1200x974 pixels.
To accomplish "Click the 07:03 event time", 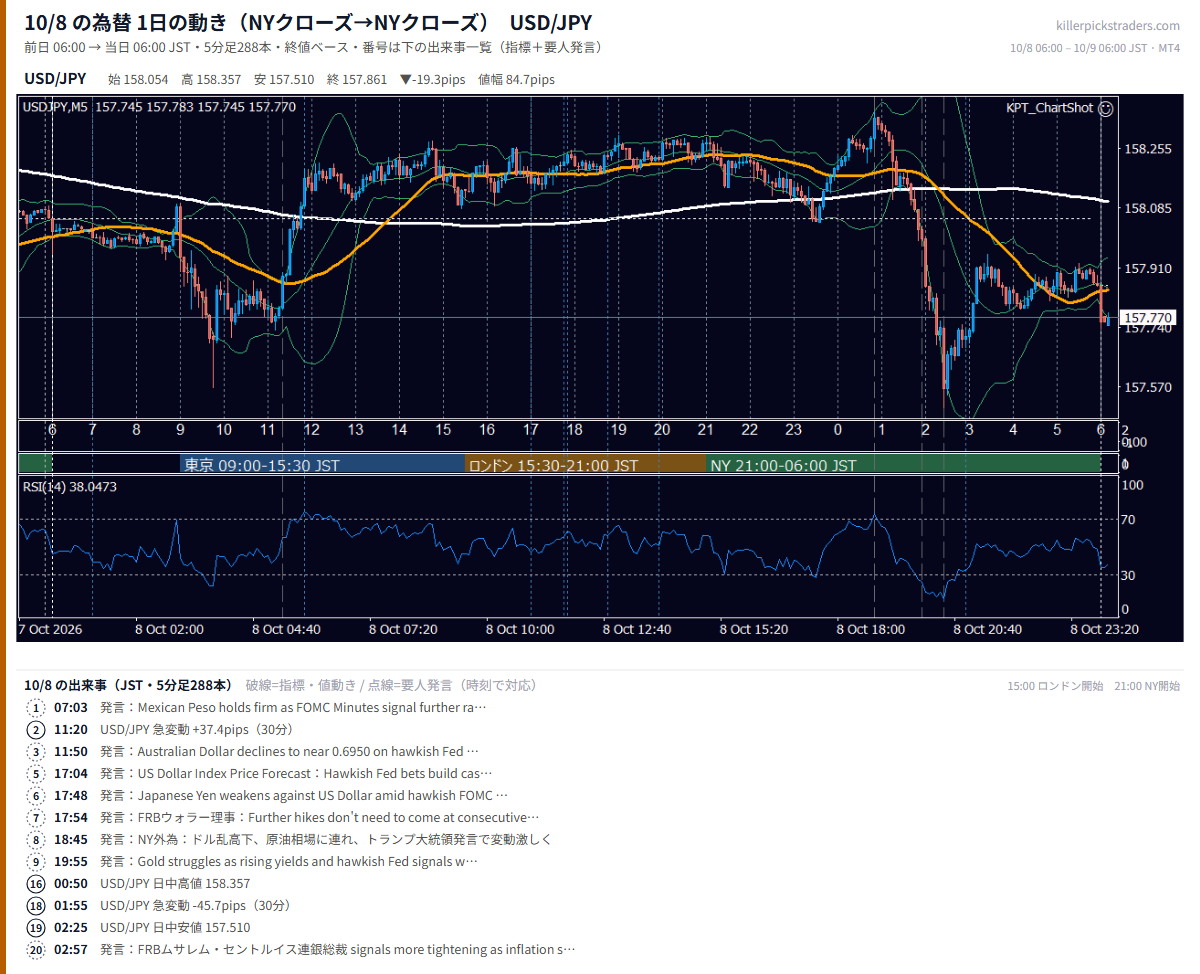I will [70, 707].
